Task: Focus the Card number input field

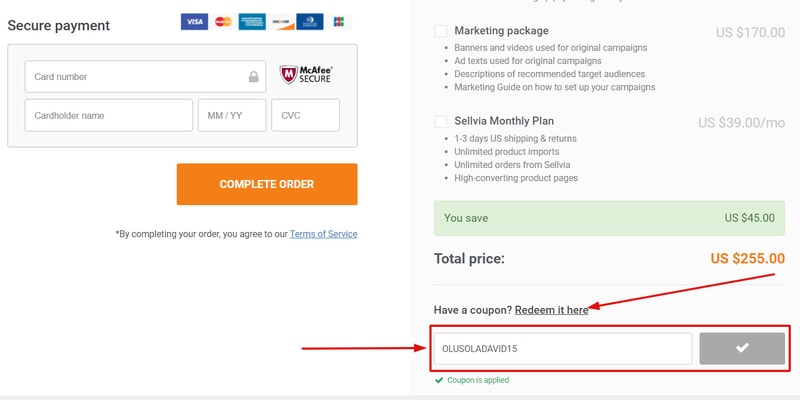Action: tap(135, 77)
